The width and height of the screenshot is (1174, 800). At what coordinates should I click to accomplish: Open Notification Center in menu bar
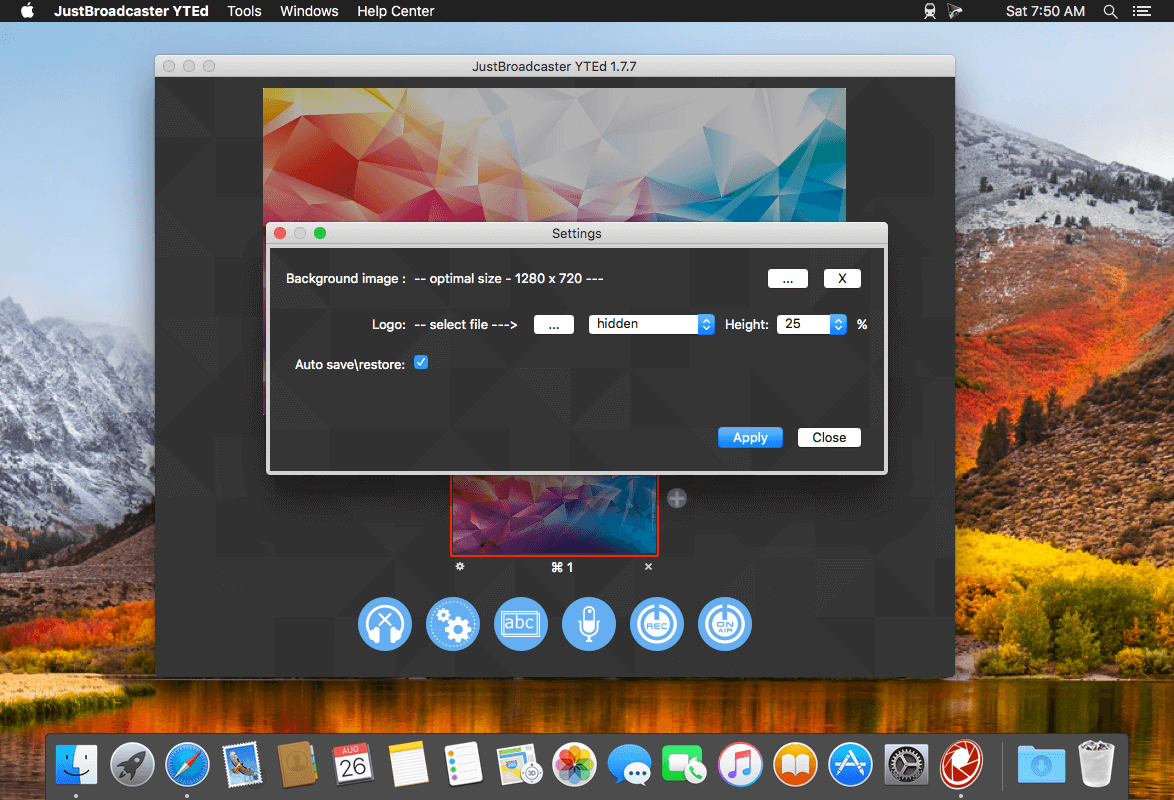pyautogui.click(x=1142, y=11)
